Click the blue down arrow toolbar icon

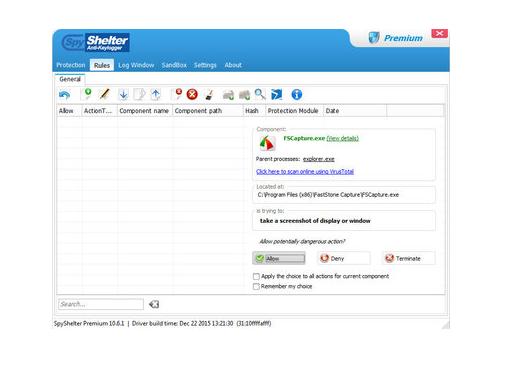point(123,95)
